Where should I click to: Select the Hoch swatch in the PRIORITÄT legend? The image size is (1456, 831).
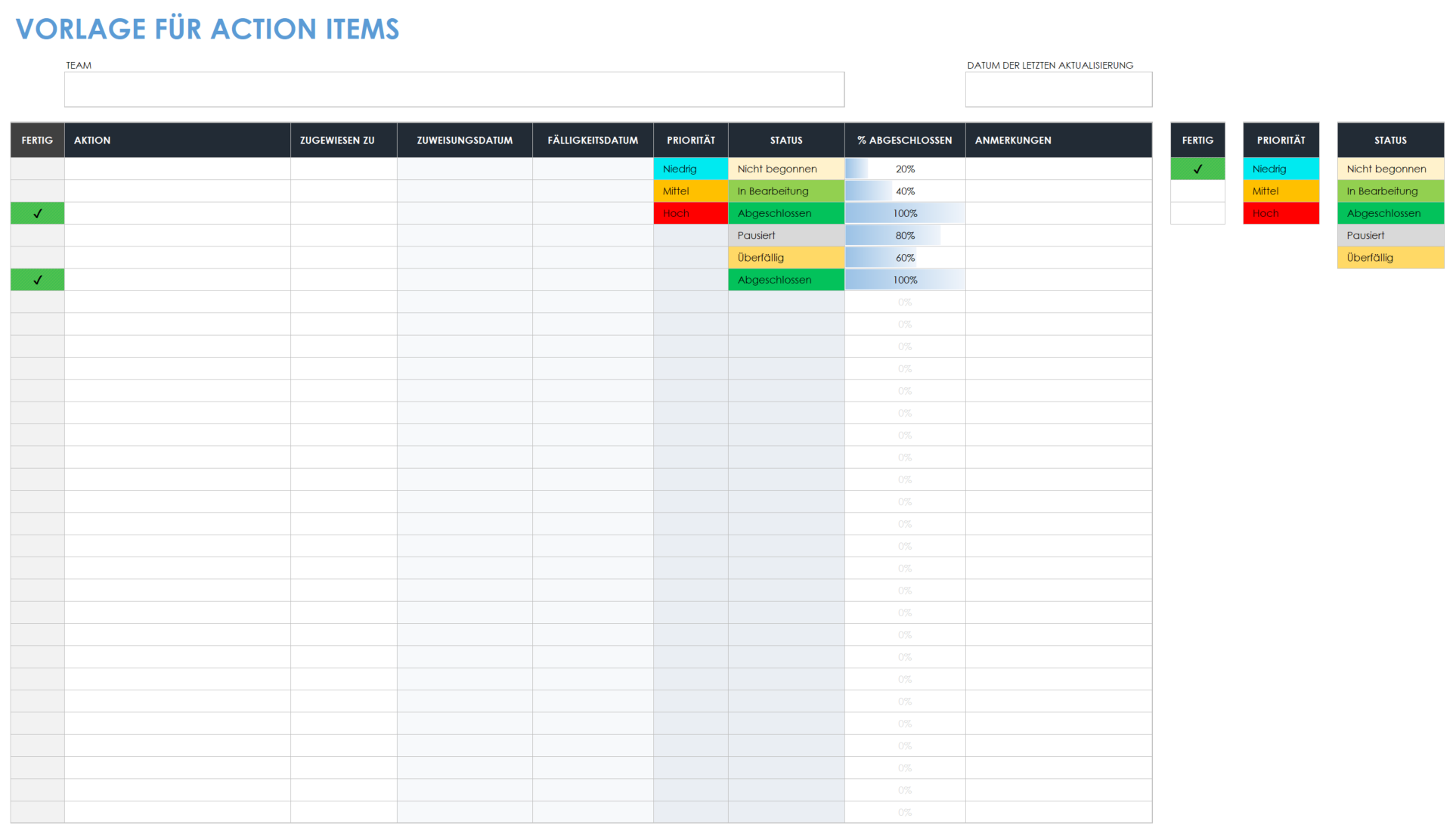(x=1281, y=213)
